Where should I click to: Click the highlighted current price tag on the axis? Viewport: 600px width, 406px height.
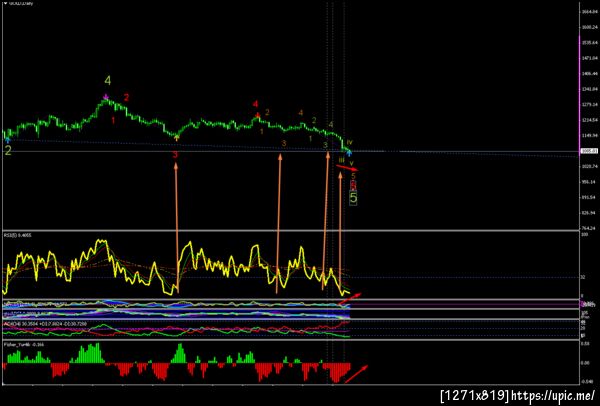[589, 151]
